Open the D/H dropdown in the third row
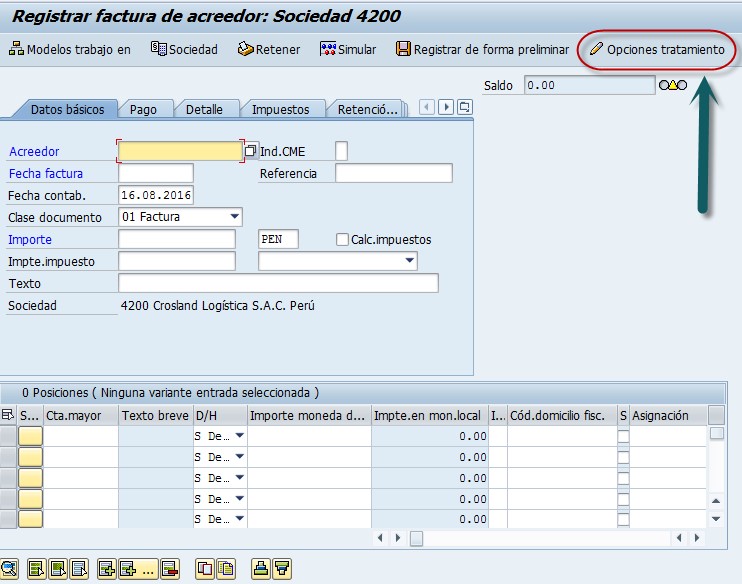This screenshot has height=584, width=742. 240,478
